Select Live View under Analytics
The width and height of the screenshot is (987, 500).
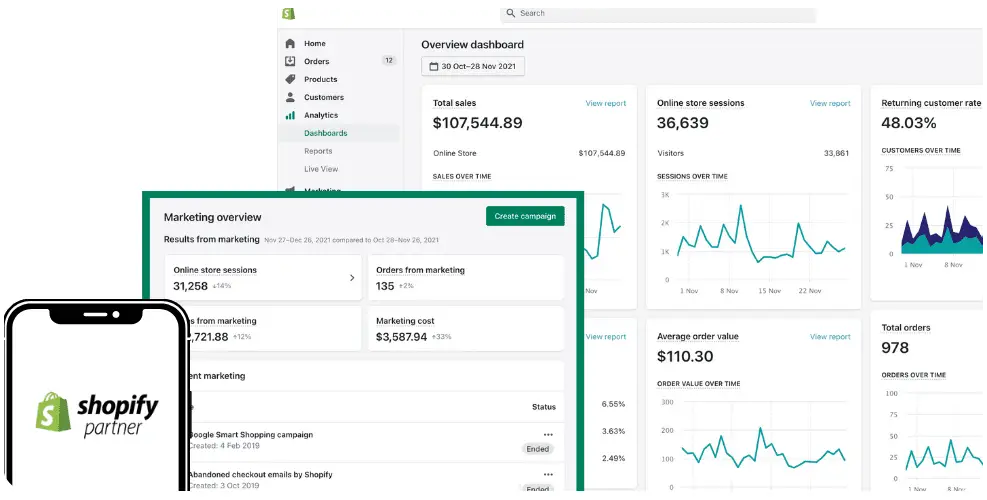coord(321,169)
